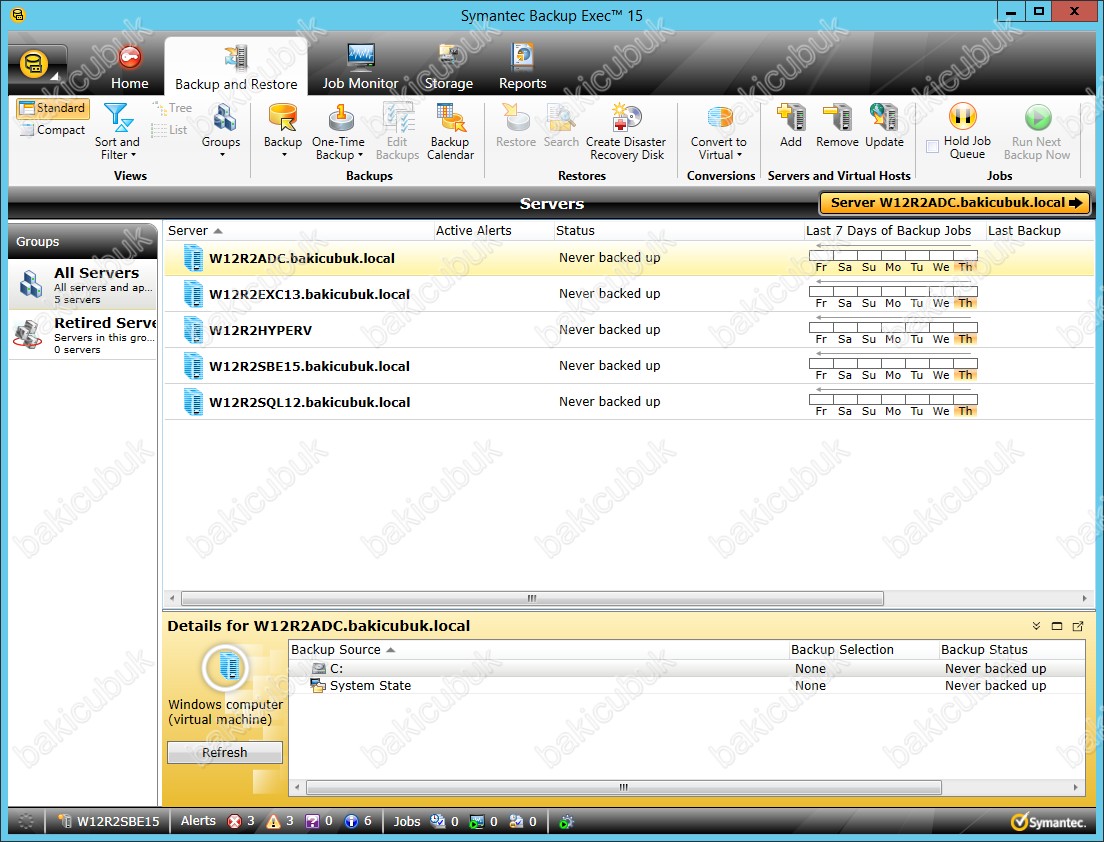Image resolution: width=1104 pixels, height=842 pixels.
Task: Select the C: backup source row
Action: click(686, 668)
